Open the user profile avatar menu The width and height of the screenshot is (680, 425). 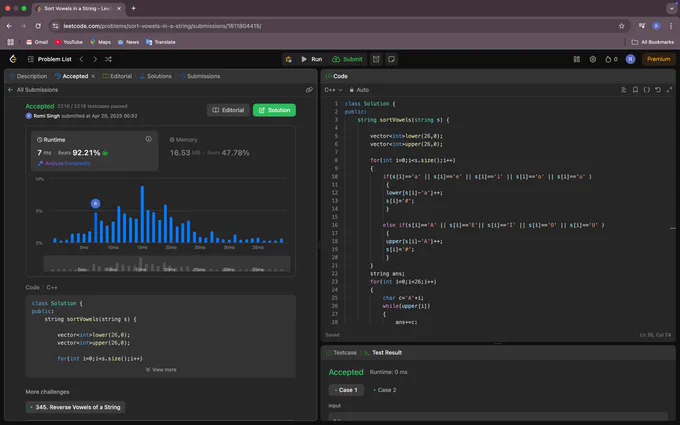point(631,59)
